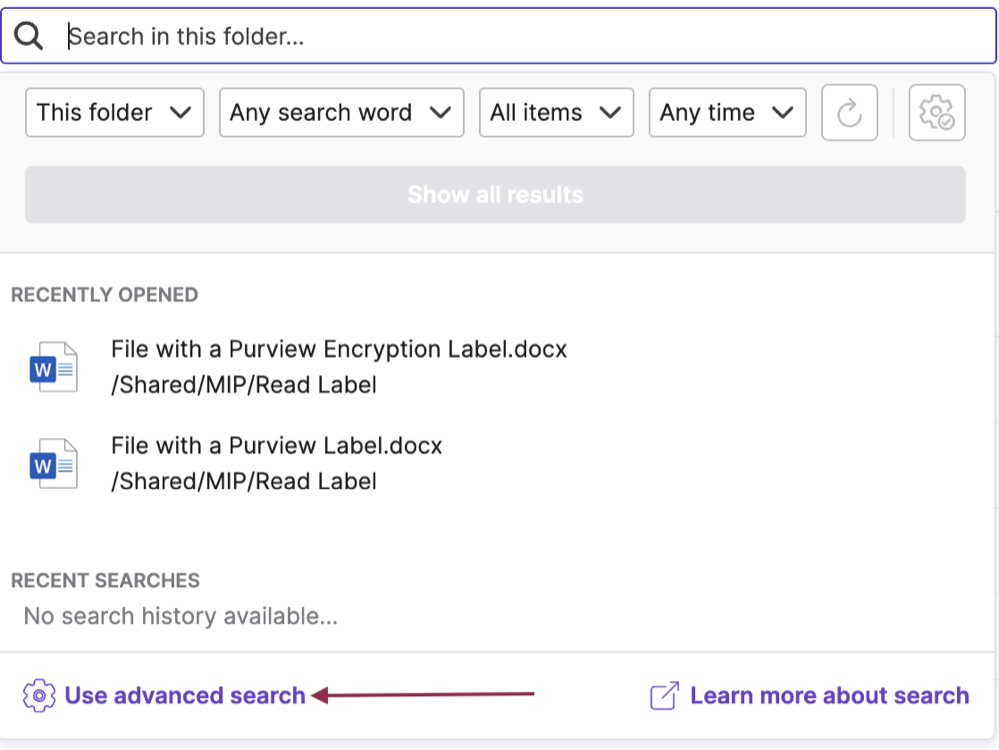This screenshot has height=750, width=999.
Task: Open Use advanced search
Action: point(184,695)
